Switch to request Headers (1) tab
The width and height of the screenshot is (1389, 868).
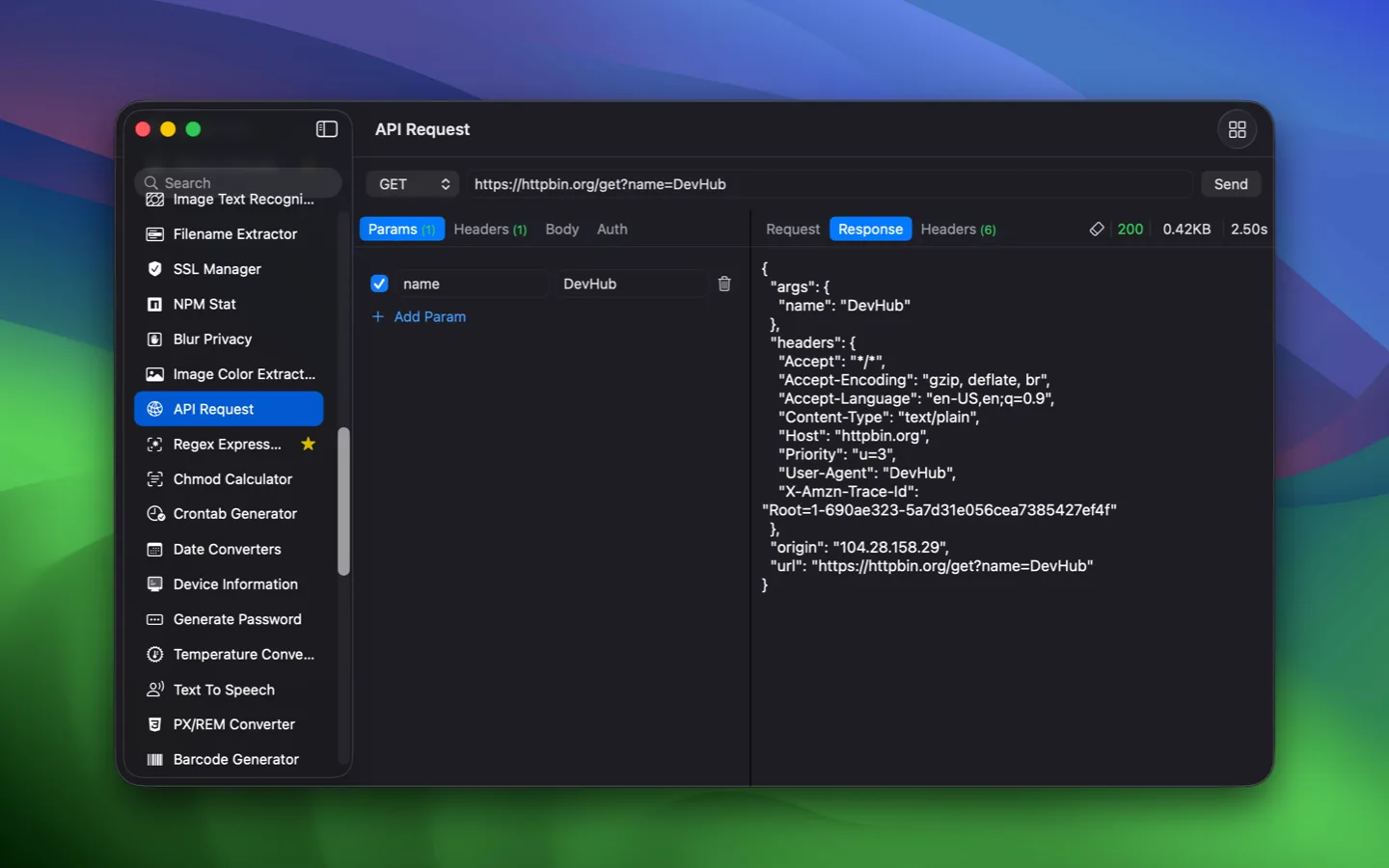490,230
